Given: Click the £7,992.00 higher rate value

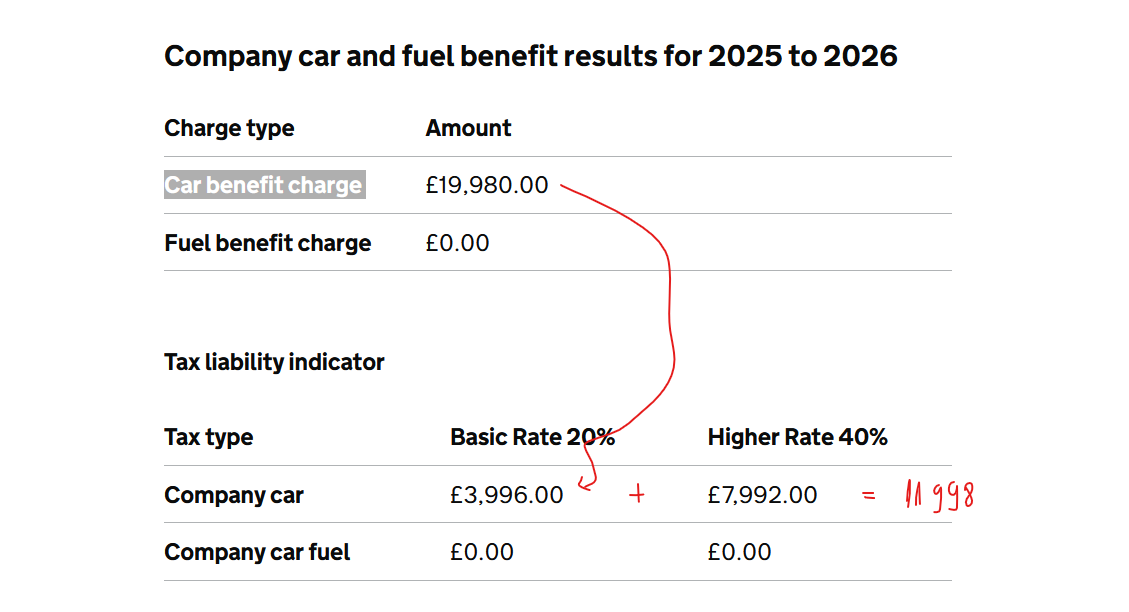Looking at the screenshot, I should click(x=762, y=495).
